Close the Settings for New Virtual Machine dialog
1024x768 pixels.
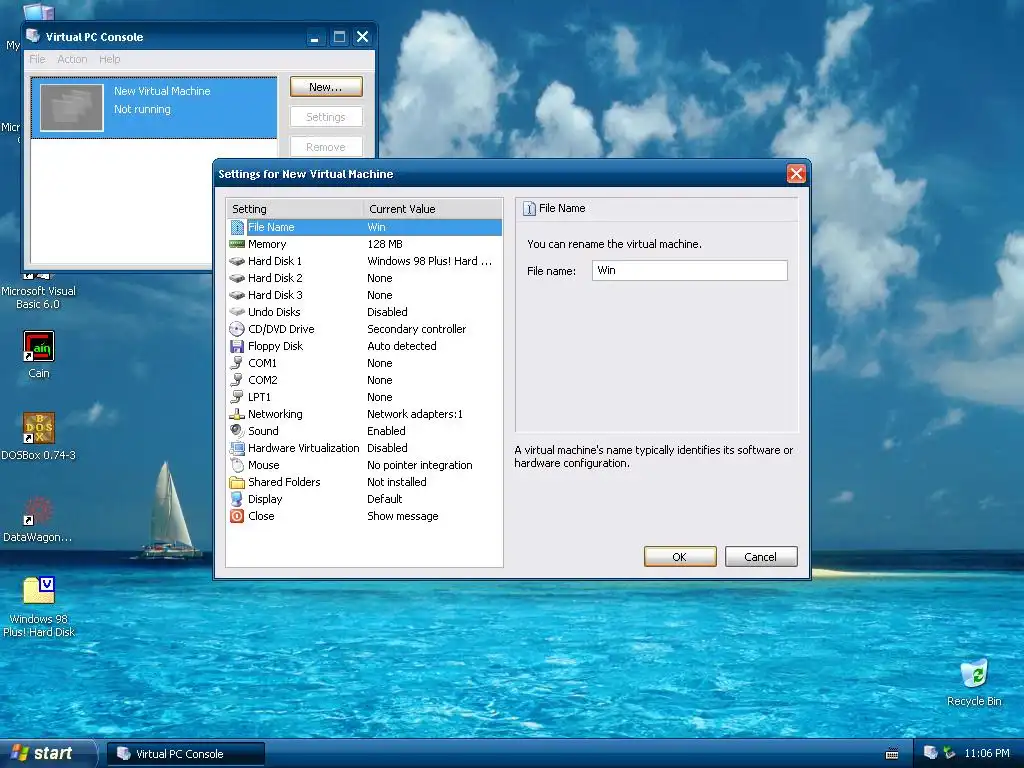point(796,174)
